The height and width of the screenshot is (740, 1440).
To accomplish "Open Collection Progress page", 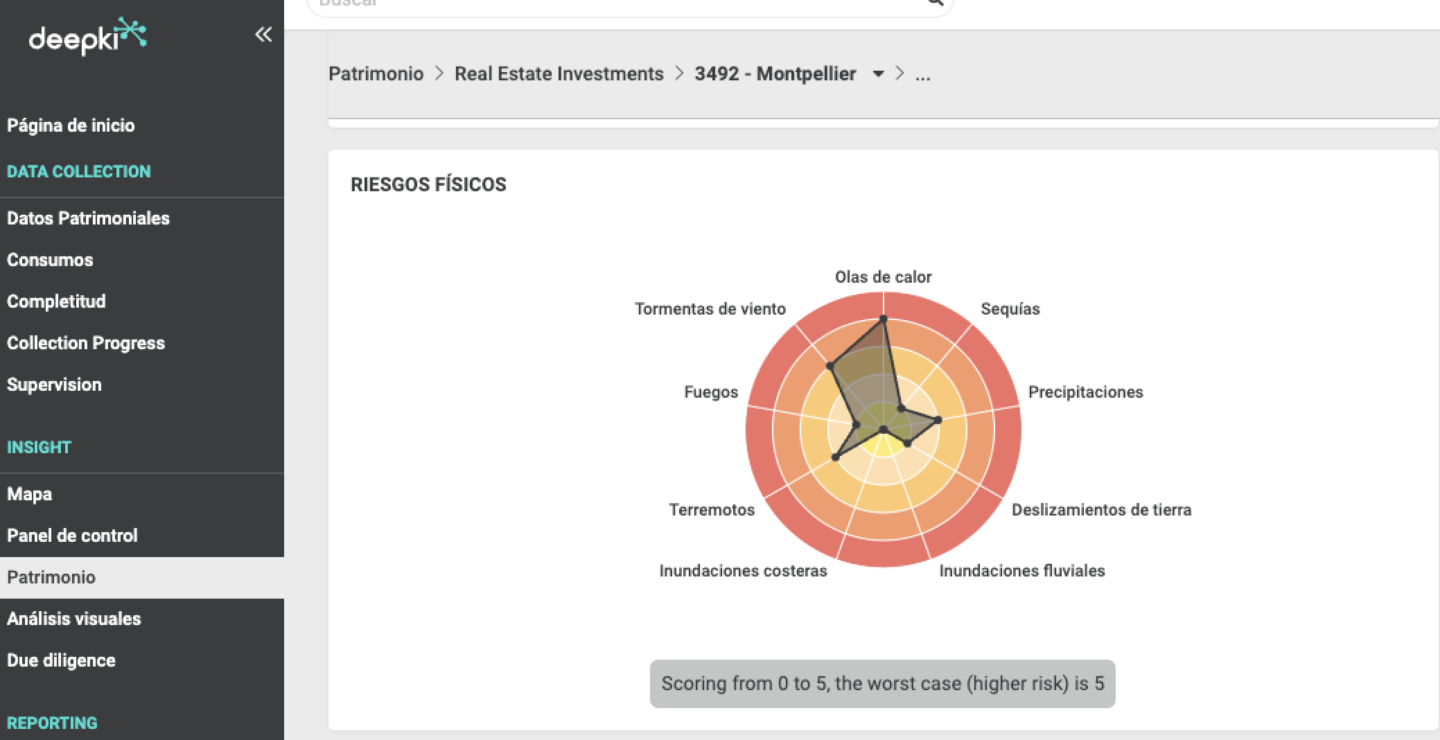I will pyautogui.click(x=86, y=343).
